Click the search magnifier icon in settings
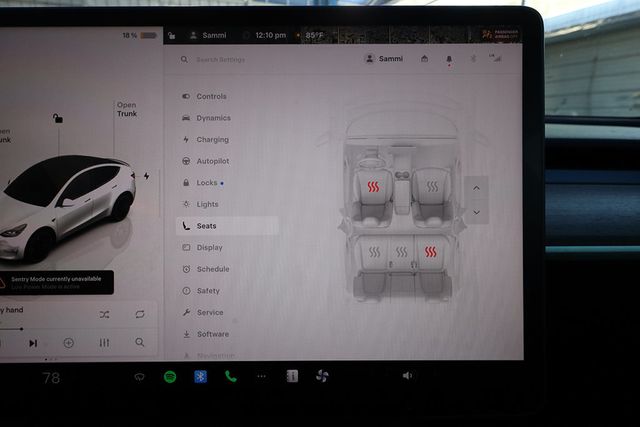The width and height of the screenshot is (640, 427). point(184,60)
